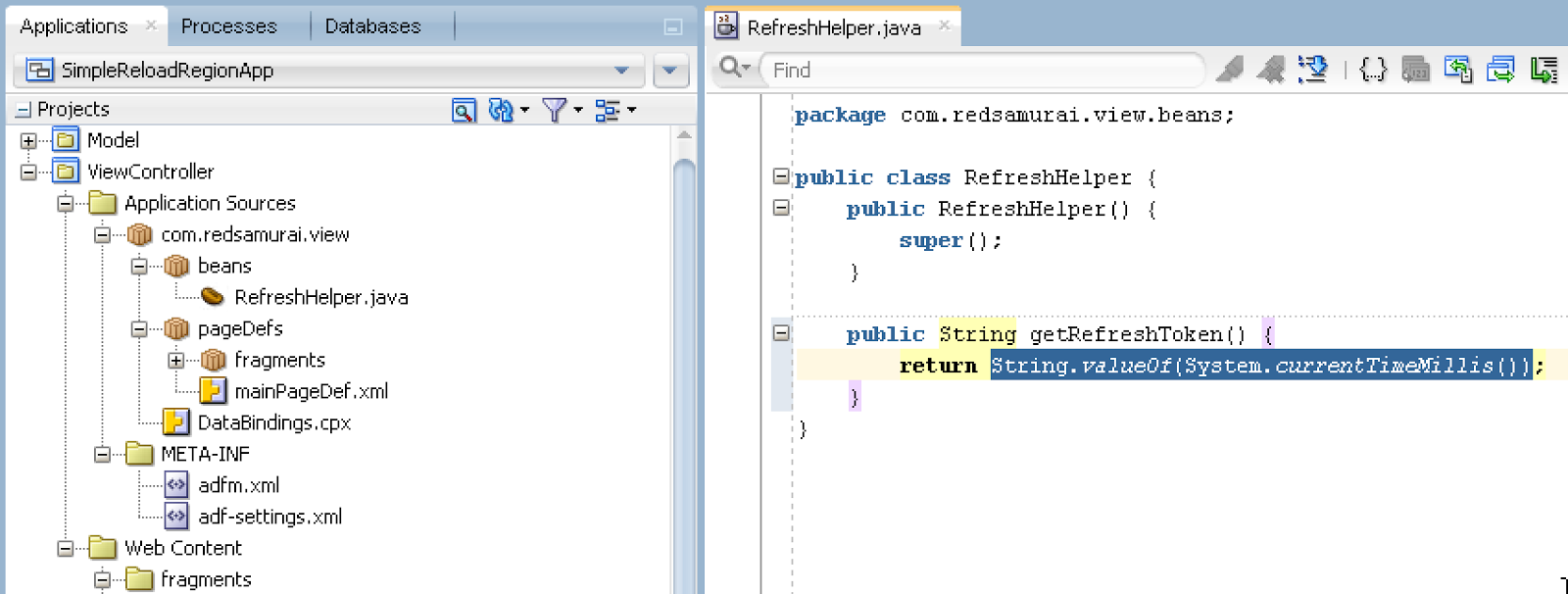Expand the pageDefs fragments package
The width and height of the screenshot is (1568, 594).
point(175,361)
